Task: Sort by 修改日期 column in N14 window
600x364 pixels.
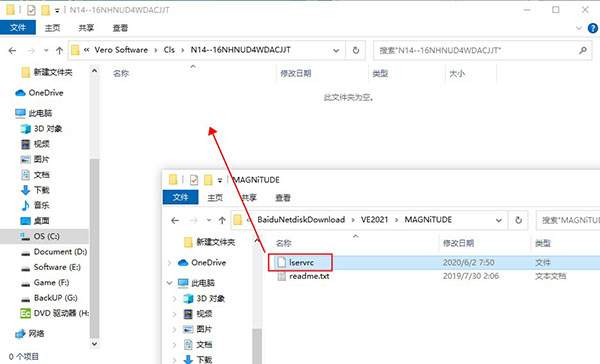Action: pos(296,73)
